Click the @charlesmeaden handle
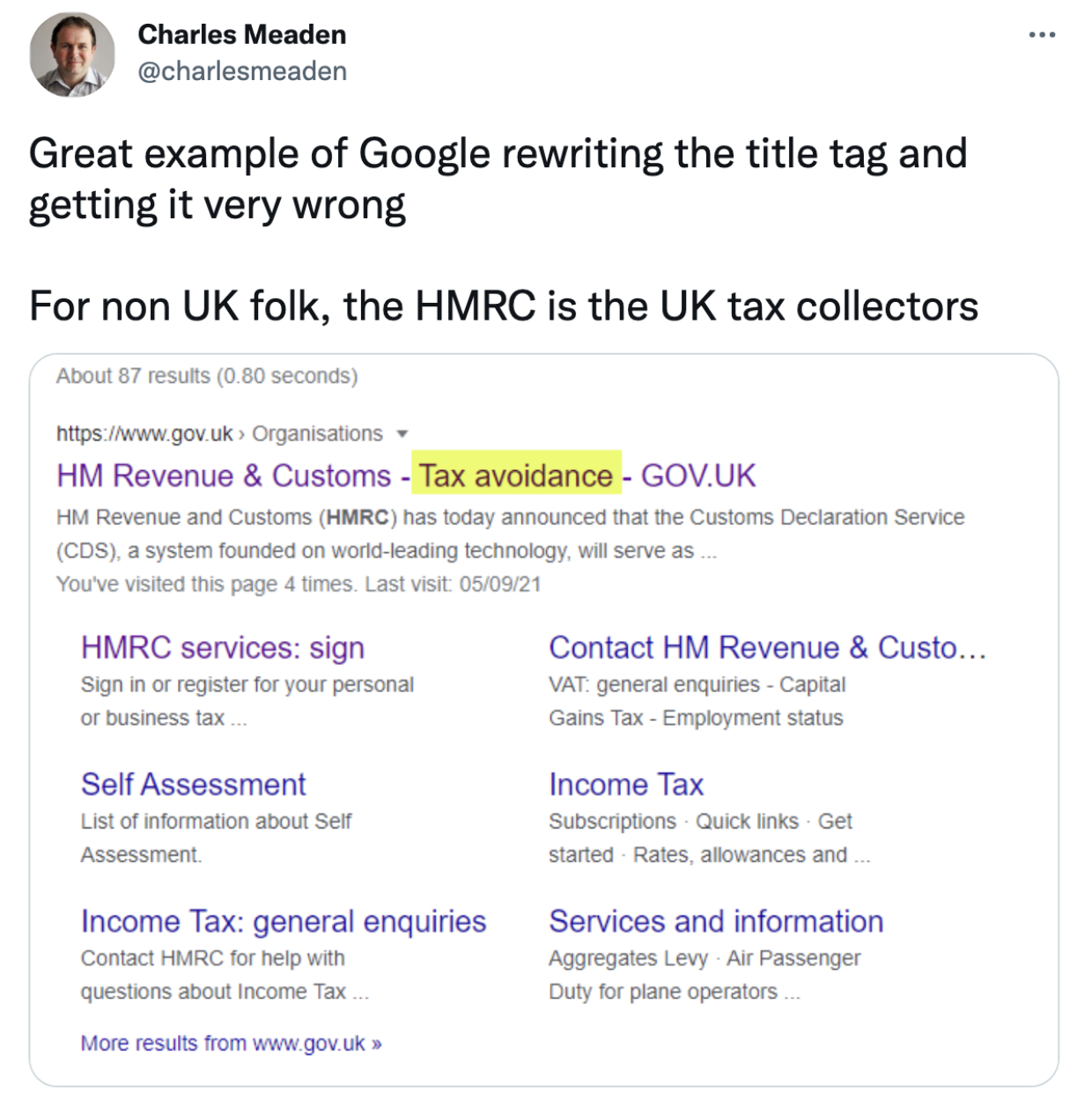 [242, 71]
